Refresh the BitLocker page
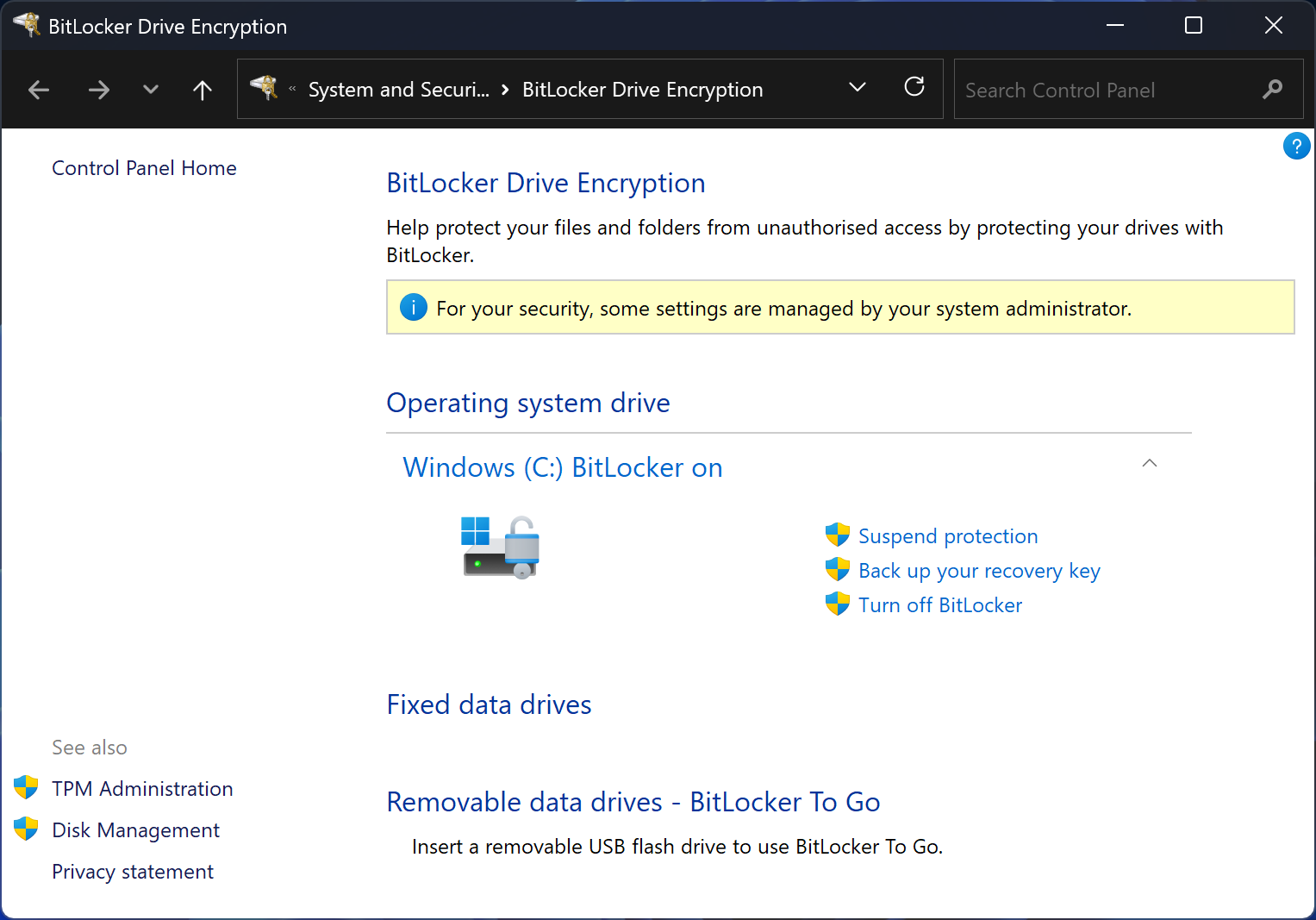 (x=914, y=87)
